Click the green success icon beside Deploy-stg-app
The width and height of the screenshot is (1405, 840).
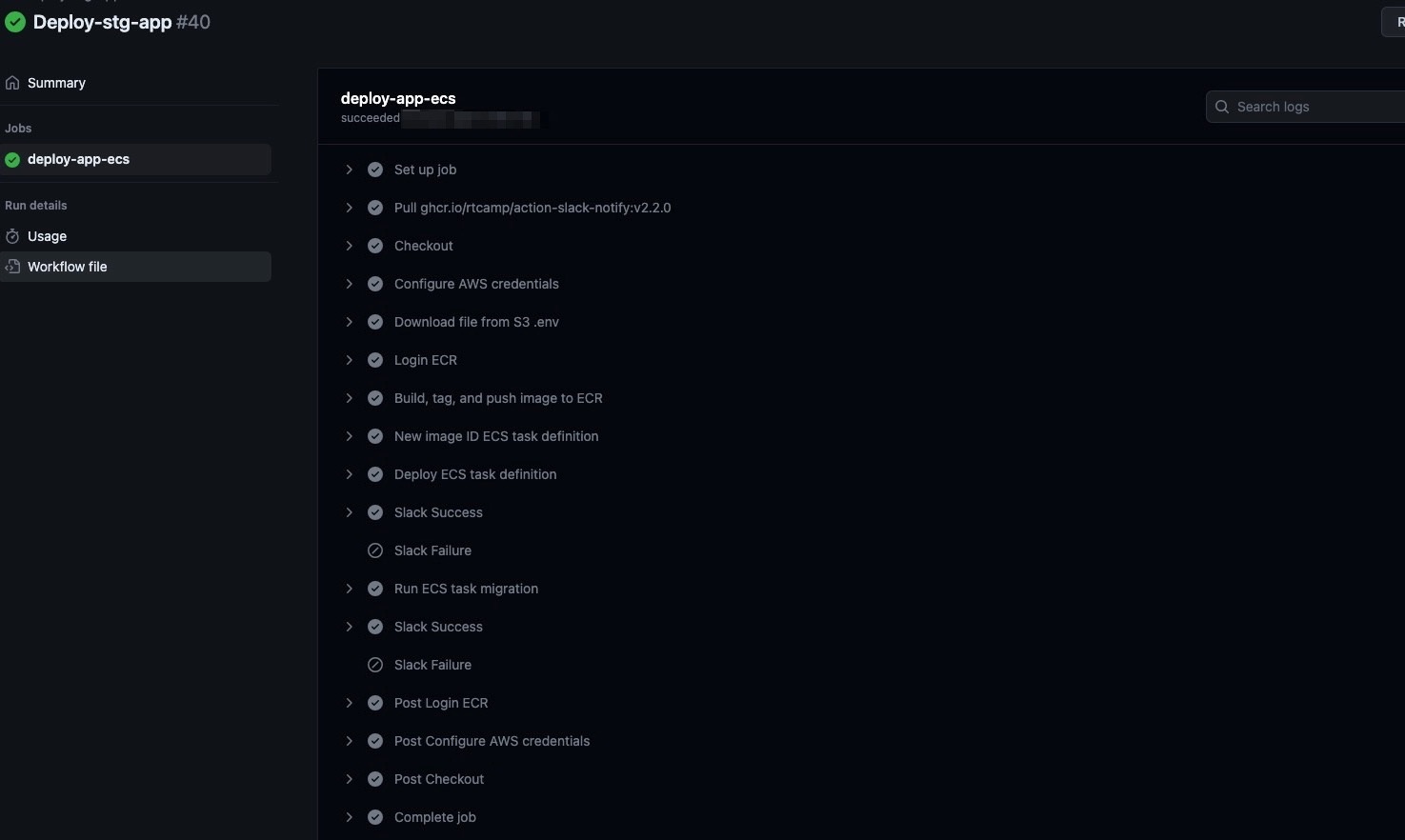tap(15, 22)
